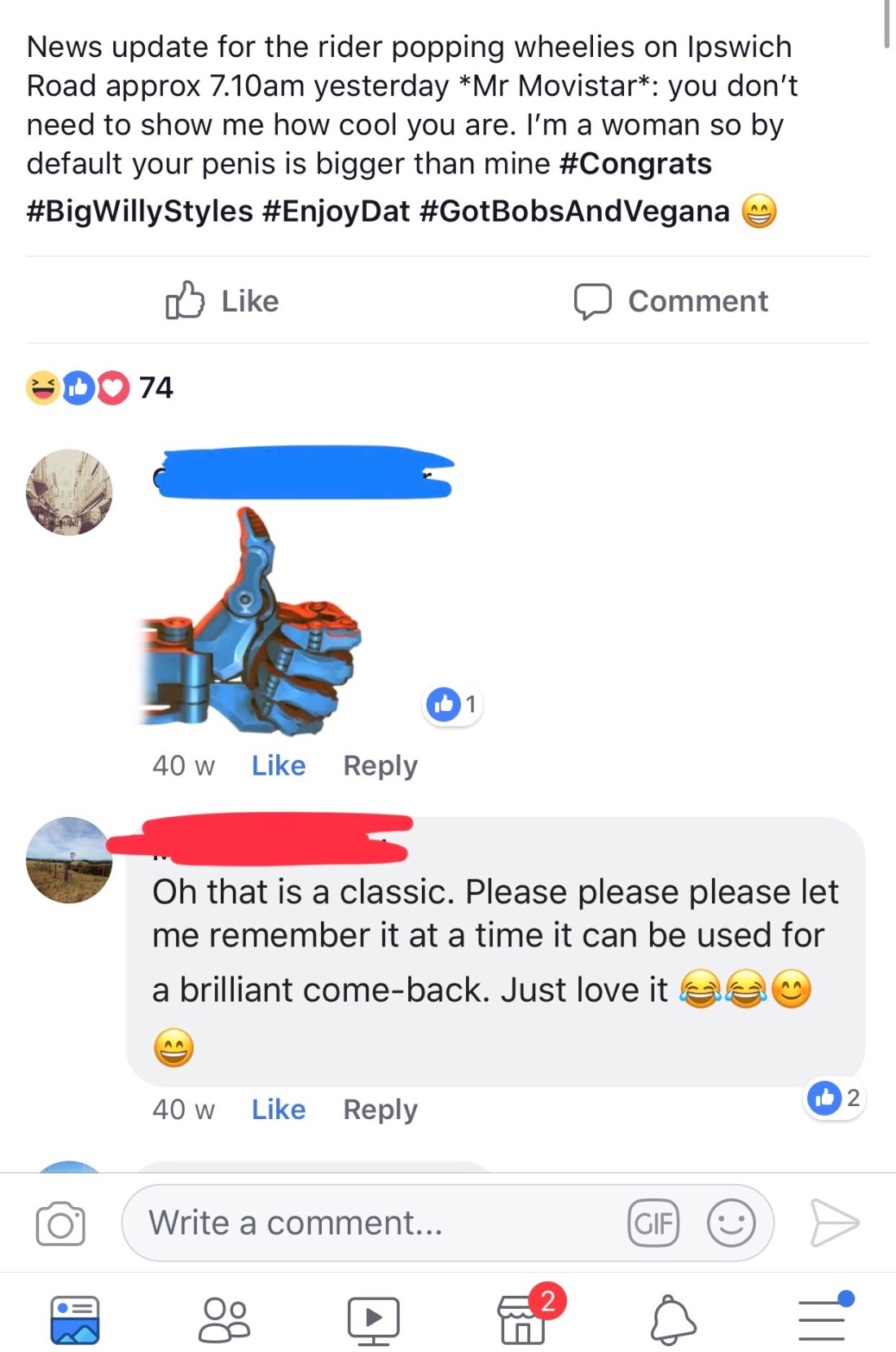This screenshot has width=896, height=1352.
Task: Tap the Comment button under post
Action: click(670, 301)
